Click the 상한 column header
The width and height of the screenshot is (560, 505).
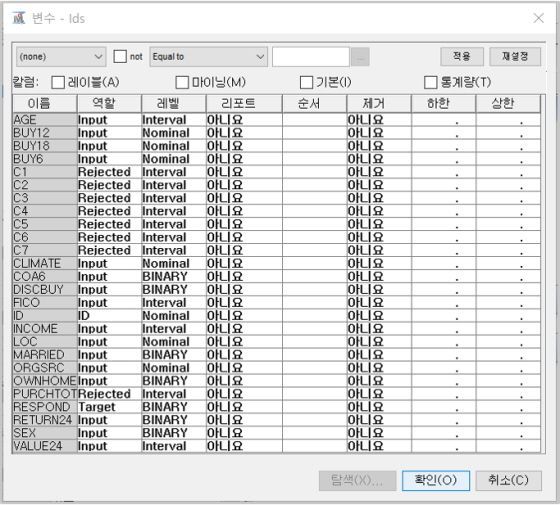pos(508,104)
